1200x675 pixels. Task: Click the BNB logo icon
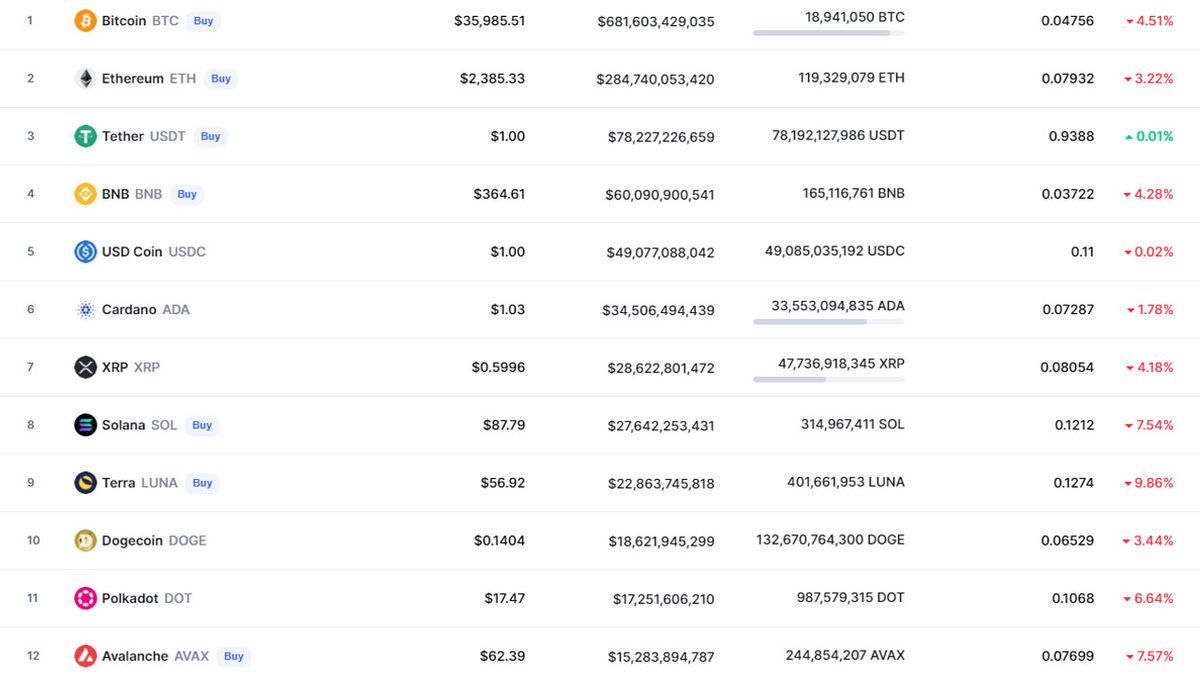tap(85, 194)
